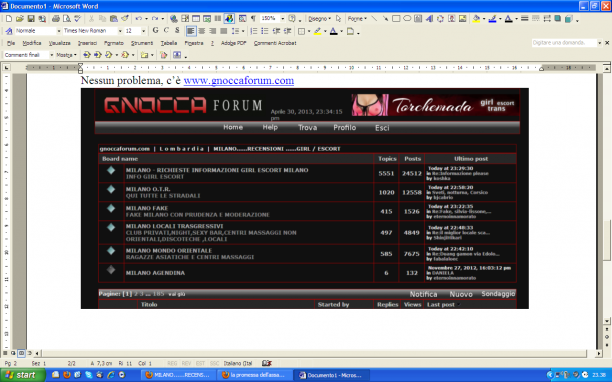
Task: Toggle show paragraph marks (¶)
Action: tap(253, 18)
